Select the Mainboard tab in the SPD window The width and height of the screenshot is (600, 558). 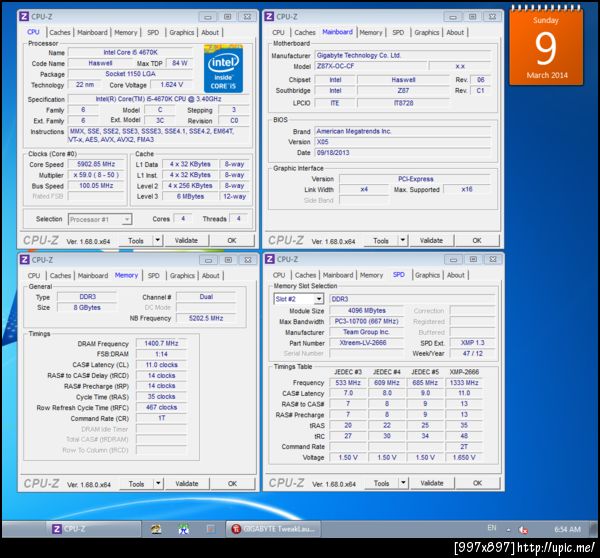pyautogui.click(x=338, y=275)
